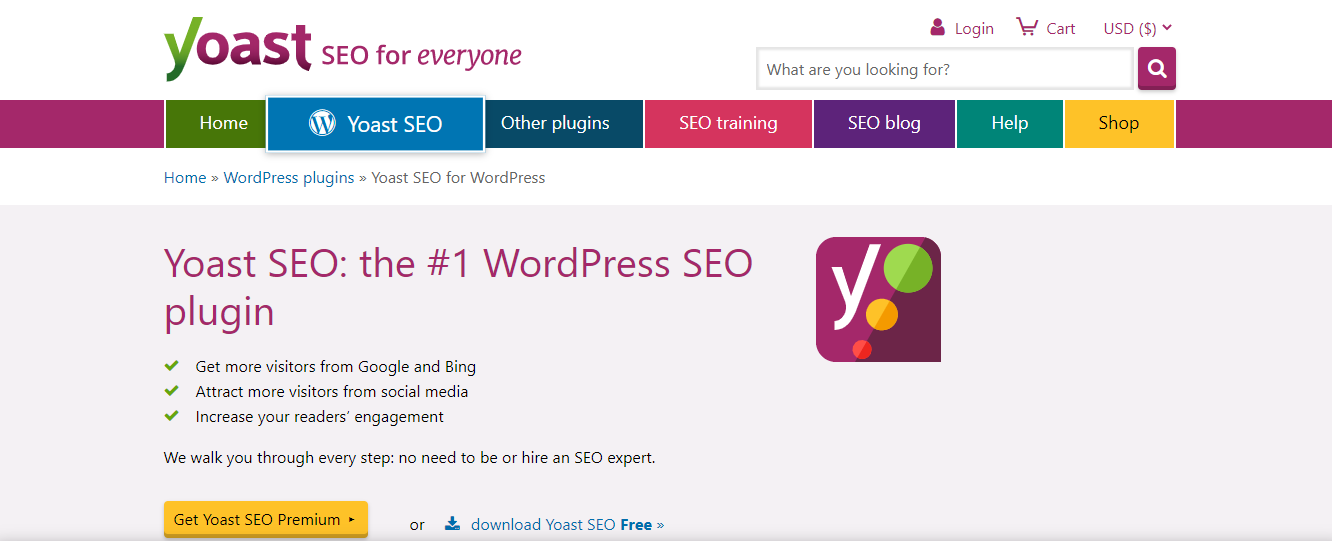Screen dimensions: 1332x541
Task: Click the Yoast logo in the header
Action: (238, 49)
